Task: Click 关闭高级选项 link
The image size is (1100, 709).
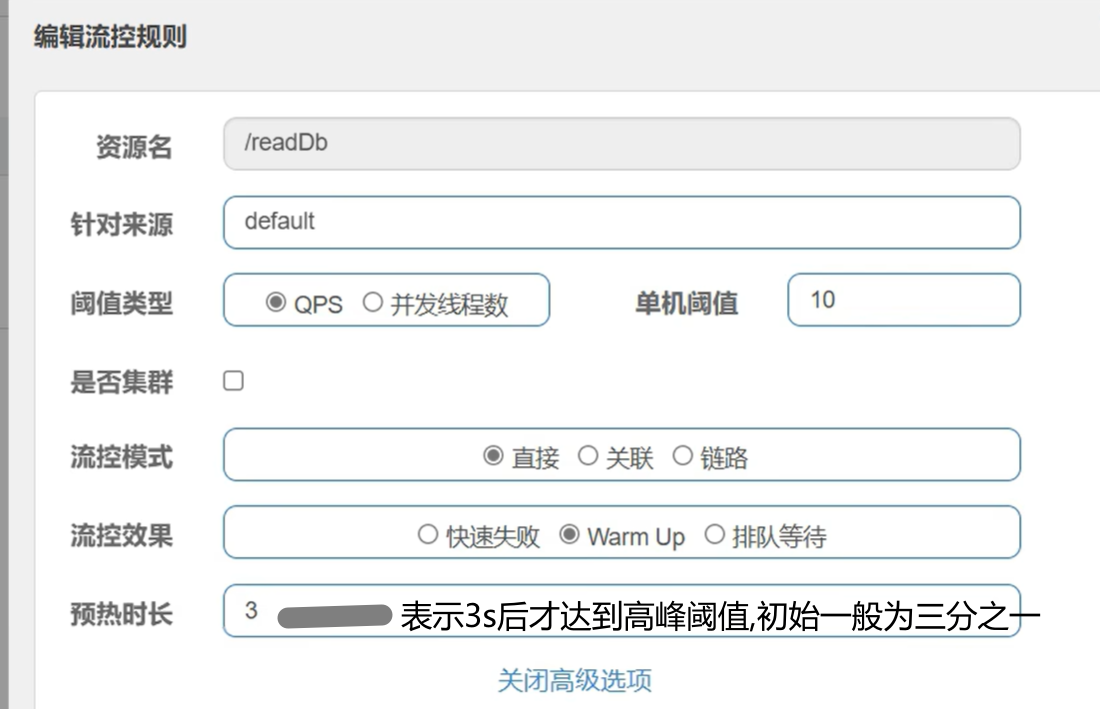Action: click(x=575, y=680)
